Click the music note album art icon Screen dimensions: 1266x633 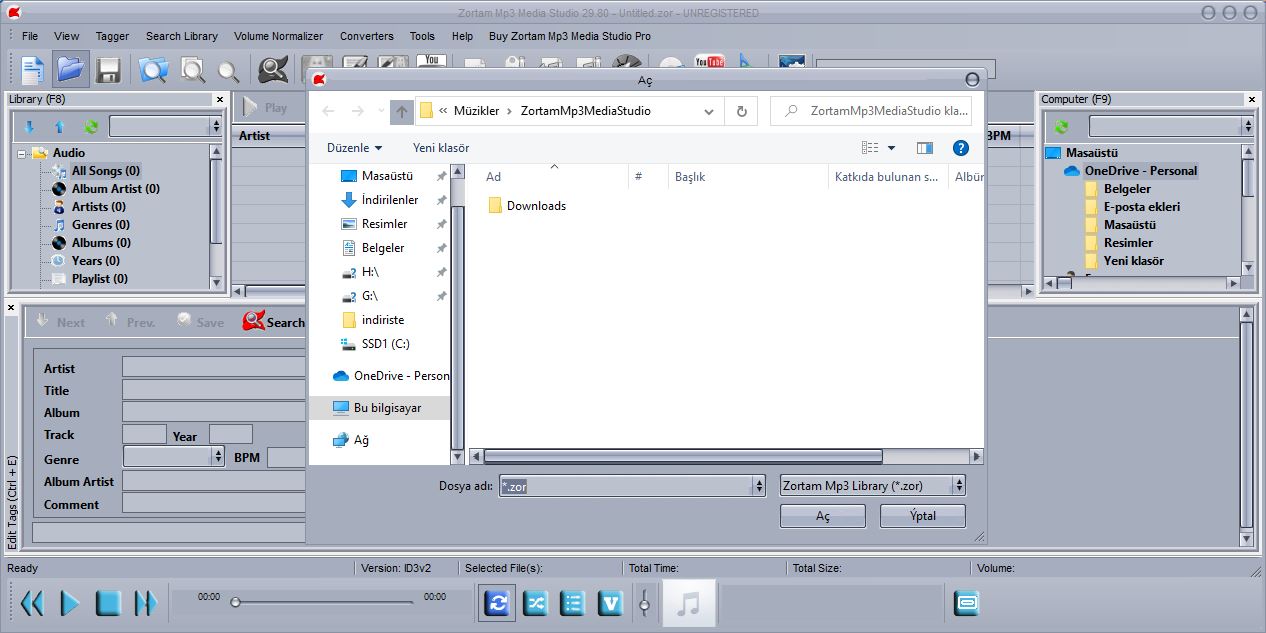(689, 603)
